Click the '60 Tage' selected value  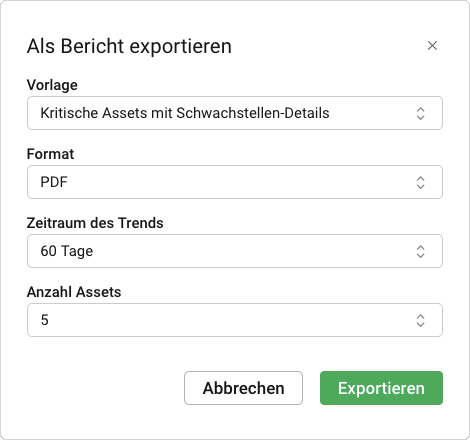(x=67, y=251)
